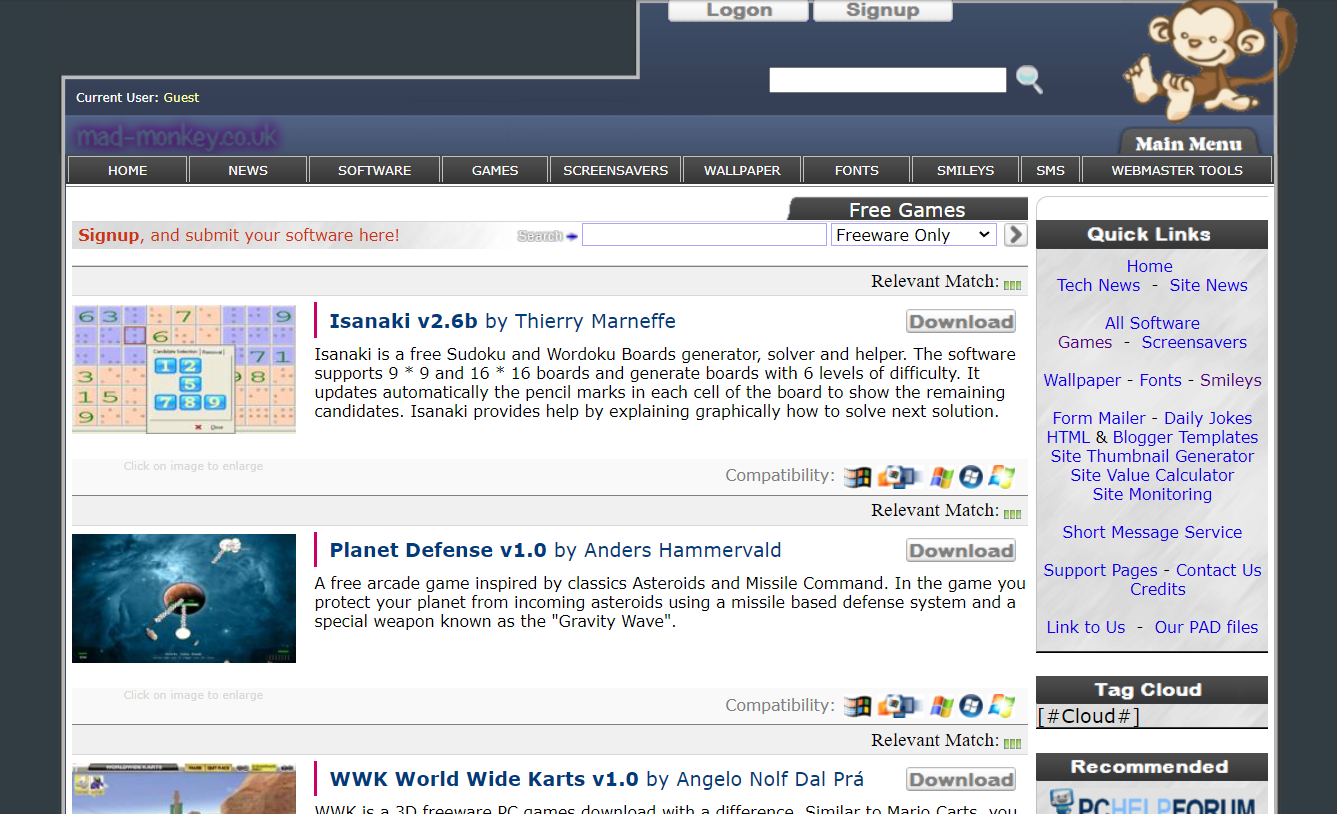Click the 'Signup' link in the software submission banner
1337x814 pixels.
point(108,235)
